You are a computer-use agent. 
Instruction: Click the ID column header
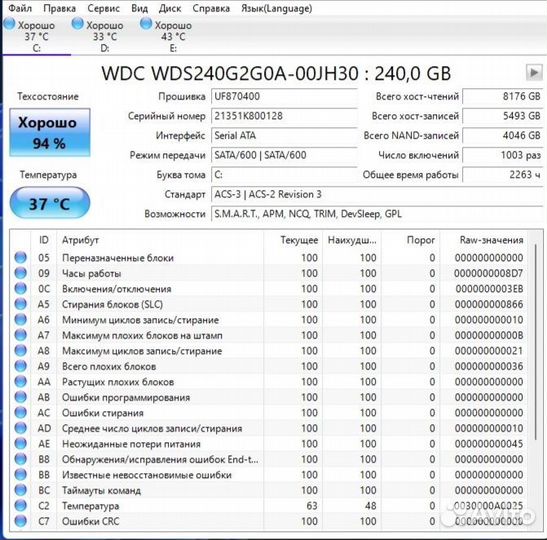[44, 240]
